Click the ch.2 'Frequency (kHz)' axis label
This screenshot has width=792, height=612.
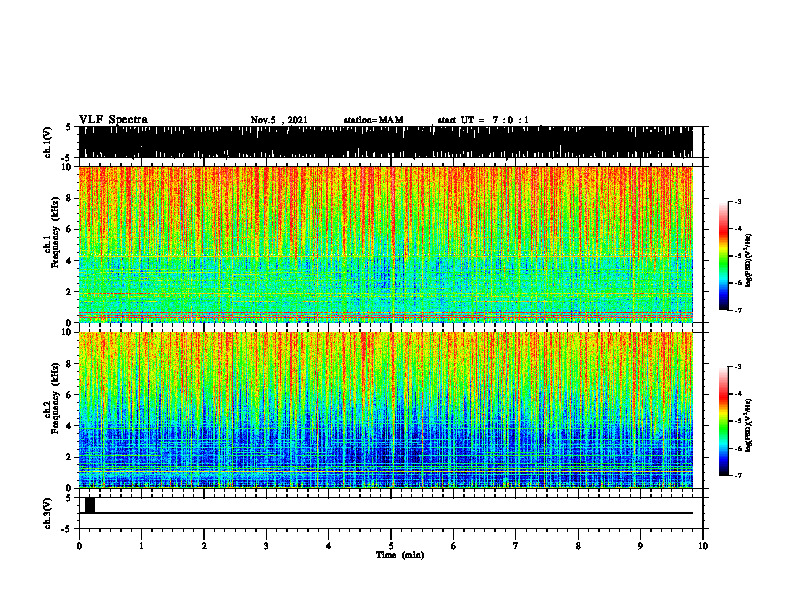[x=55, y=398]
